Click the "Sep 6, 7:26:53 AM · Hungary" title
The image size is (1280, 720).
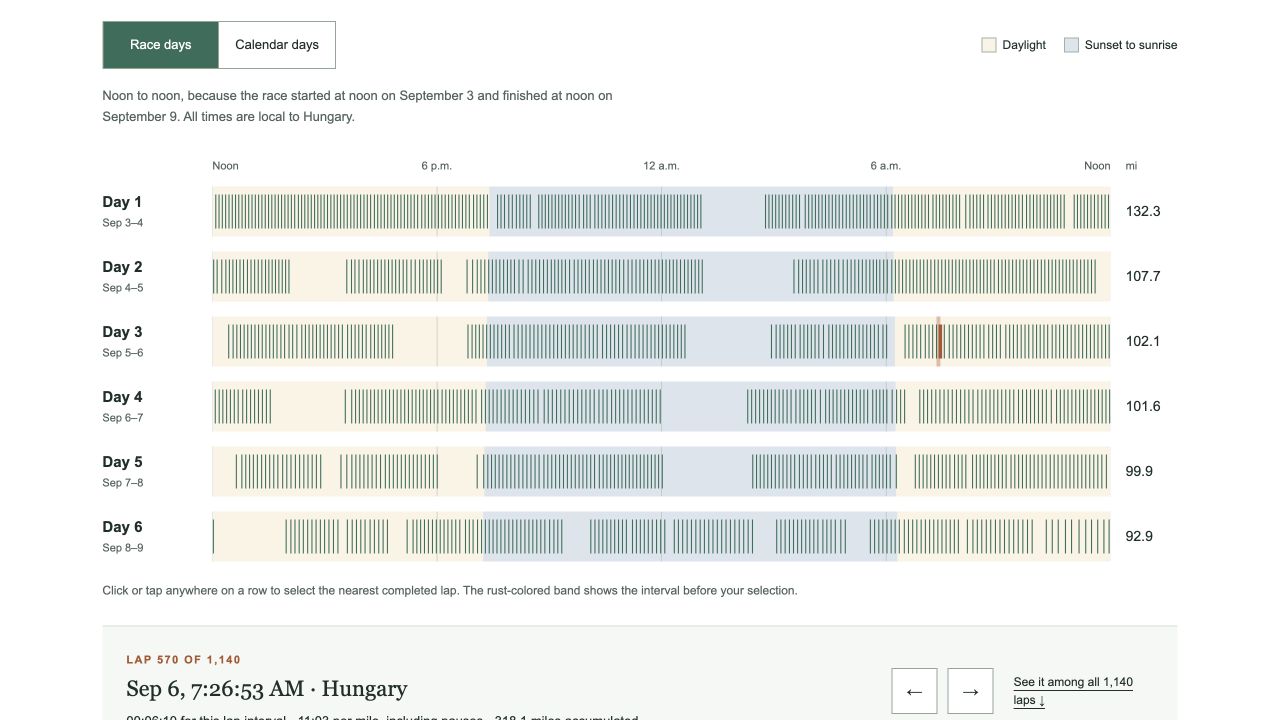[267, 689]
